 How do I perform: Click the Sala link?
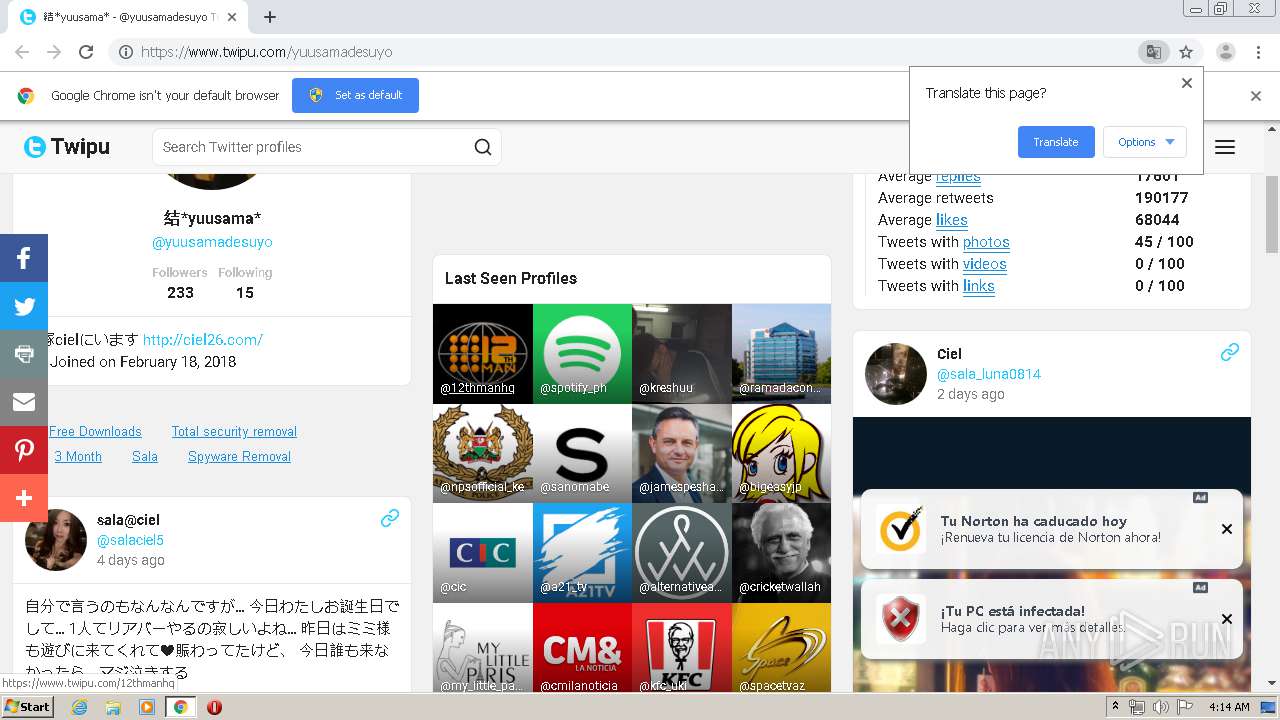[x=145, y=456]
